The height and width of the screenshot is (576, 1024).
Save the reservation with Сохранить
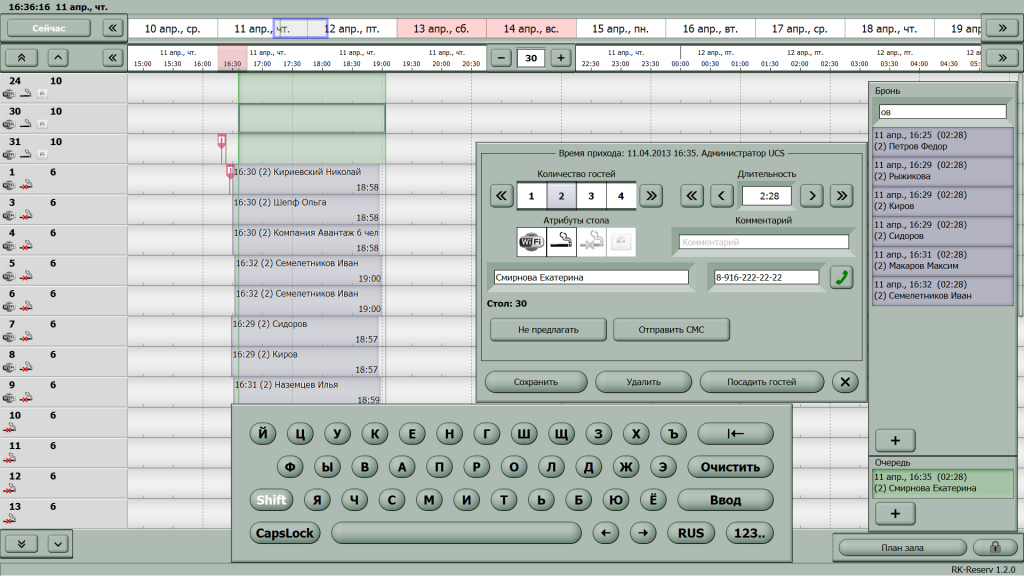(536, 382)
